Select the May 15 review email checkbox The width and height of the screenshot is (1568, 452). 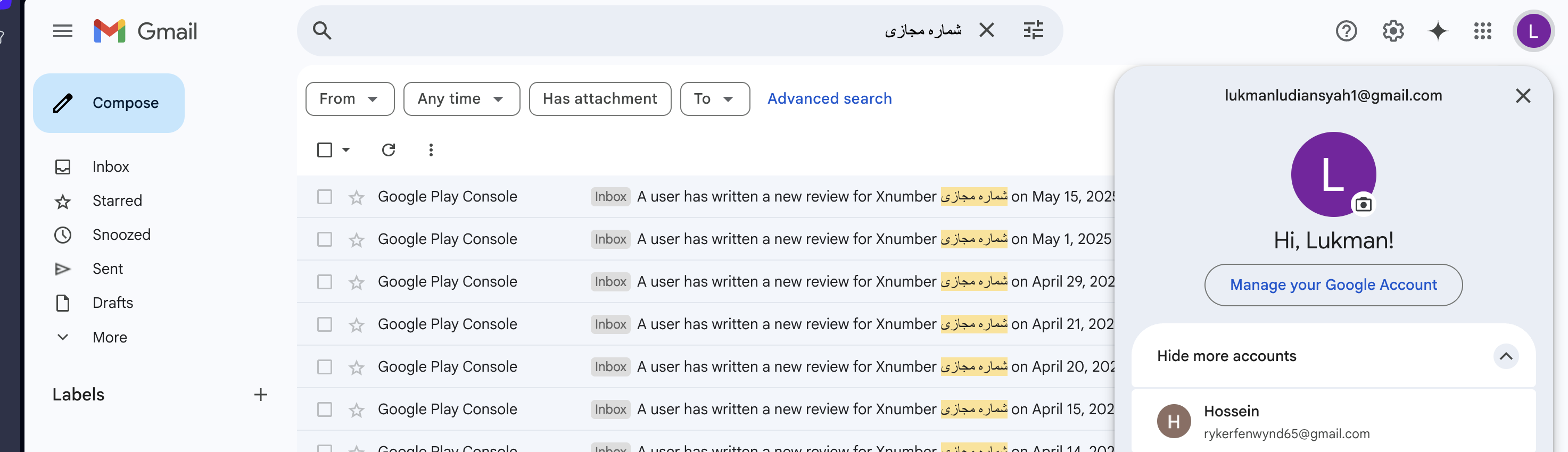(x=325, y=197)
